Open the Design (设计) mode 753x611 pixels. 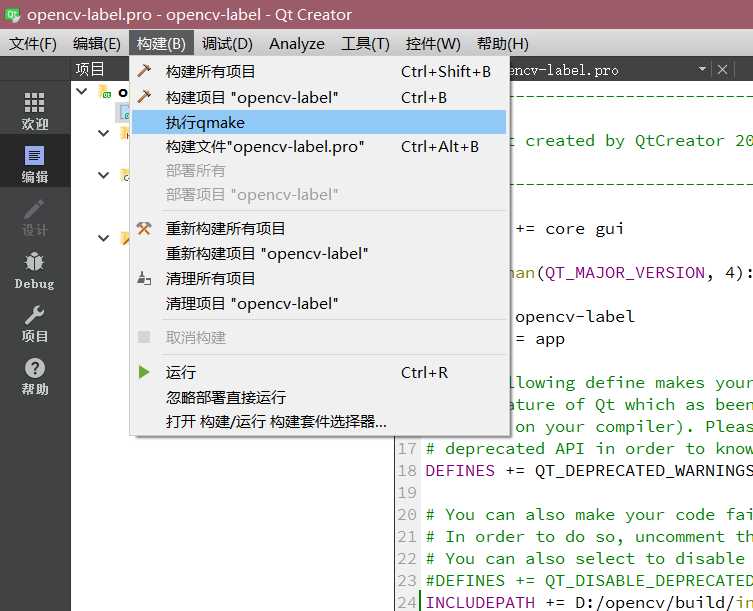35,217
